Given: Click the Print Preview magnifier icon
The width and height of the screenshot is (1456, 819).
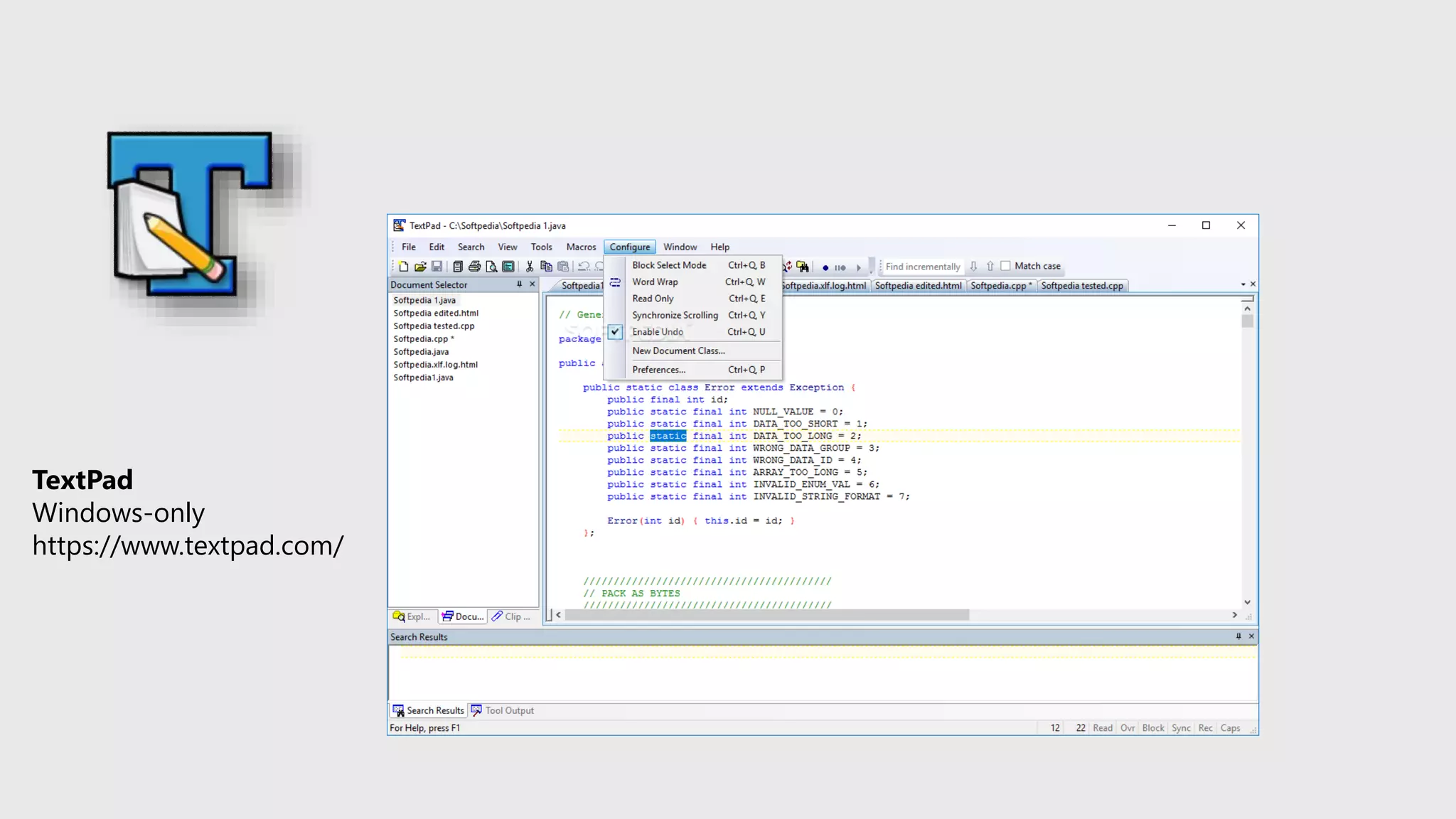Looking at the screenshot, I should click(491, 267).
